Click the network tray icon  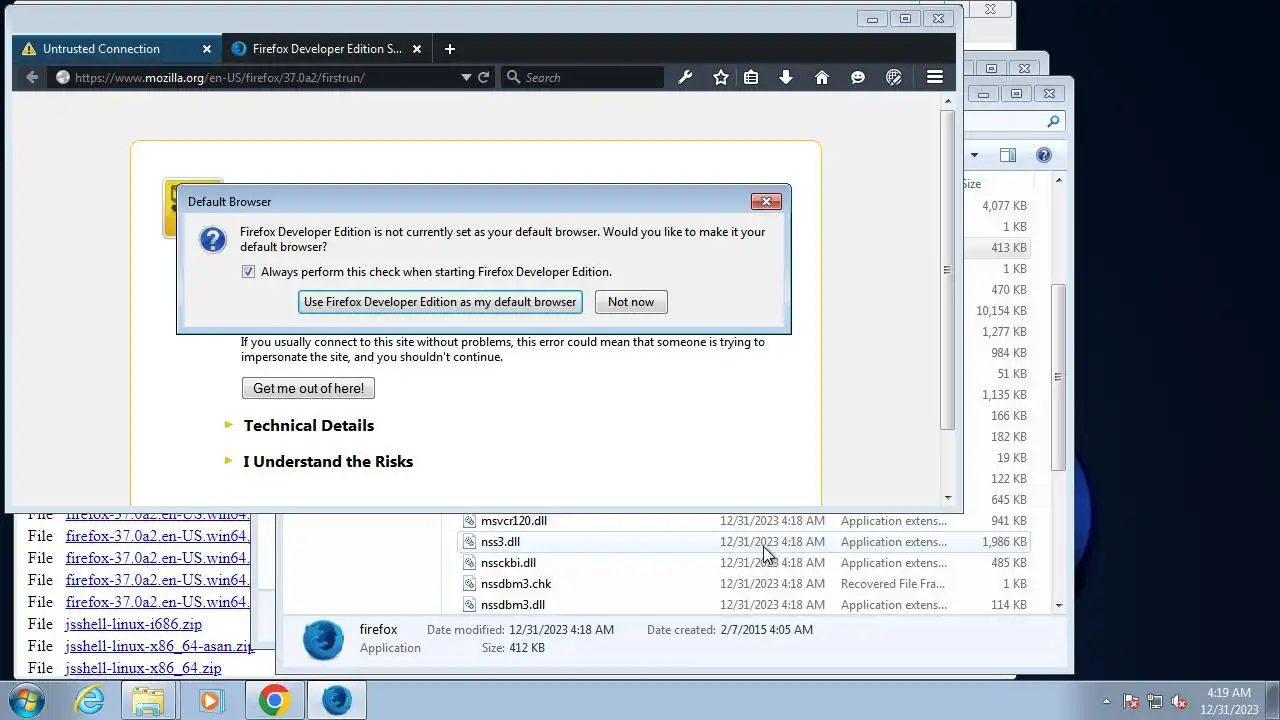[1155, 702]
